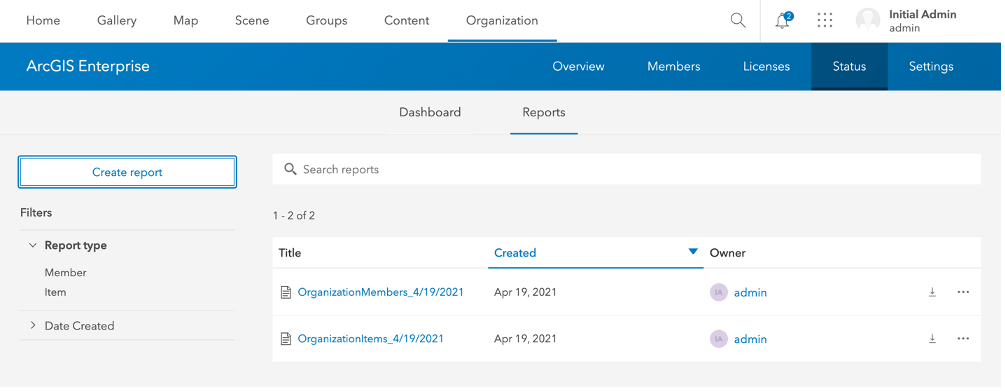This screenshot has width=1005, height=391.
Task: Filter reports by Member type
Action: [65, 272]
